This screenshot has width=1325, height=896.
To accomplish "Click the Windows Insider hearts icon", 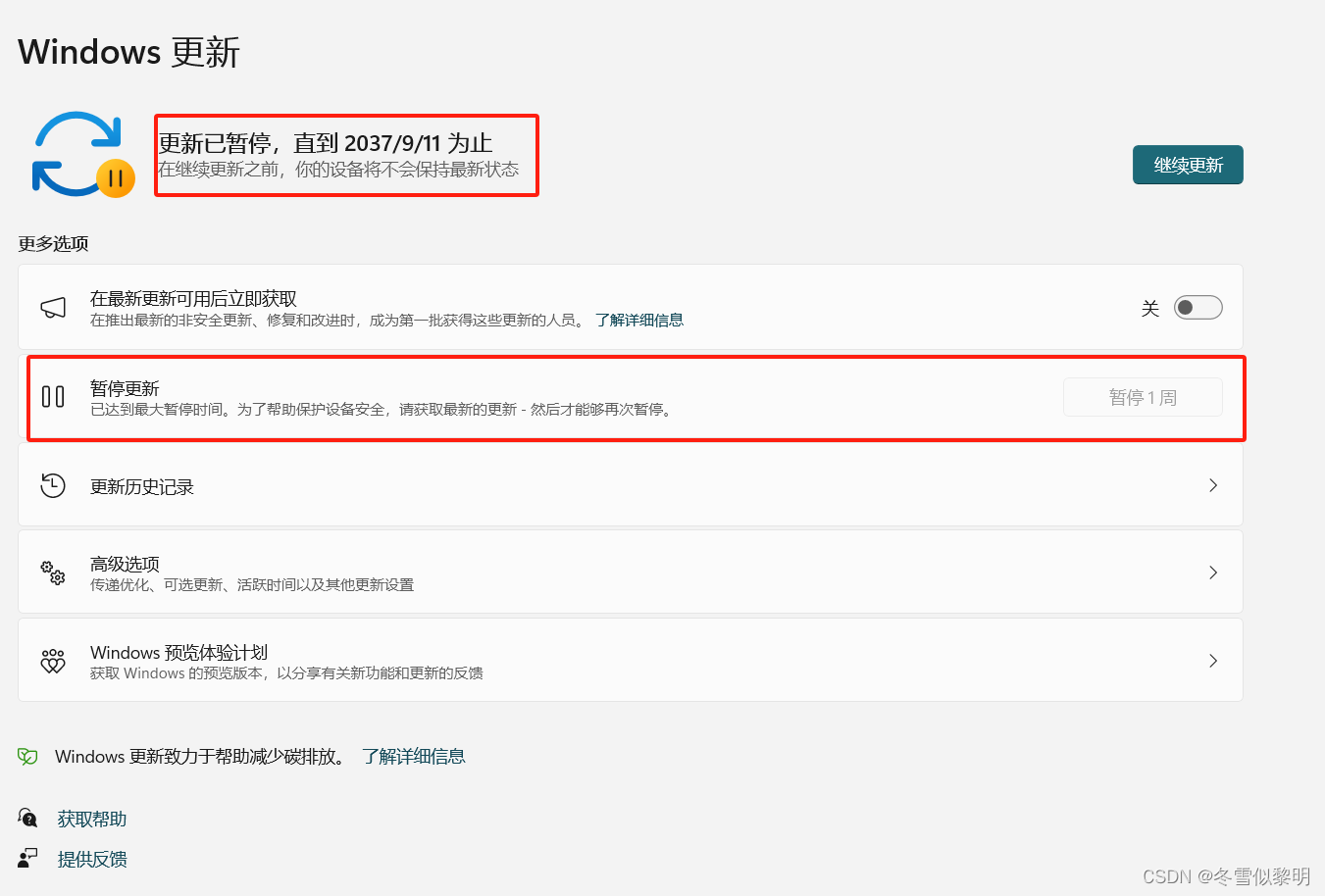I will (53, 661).
